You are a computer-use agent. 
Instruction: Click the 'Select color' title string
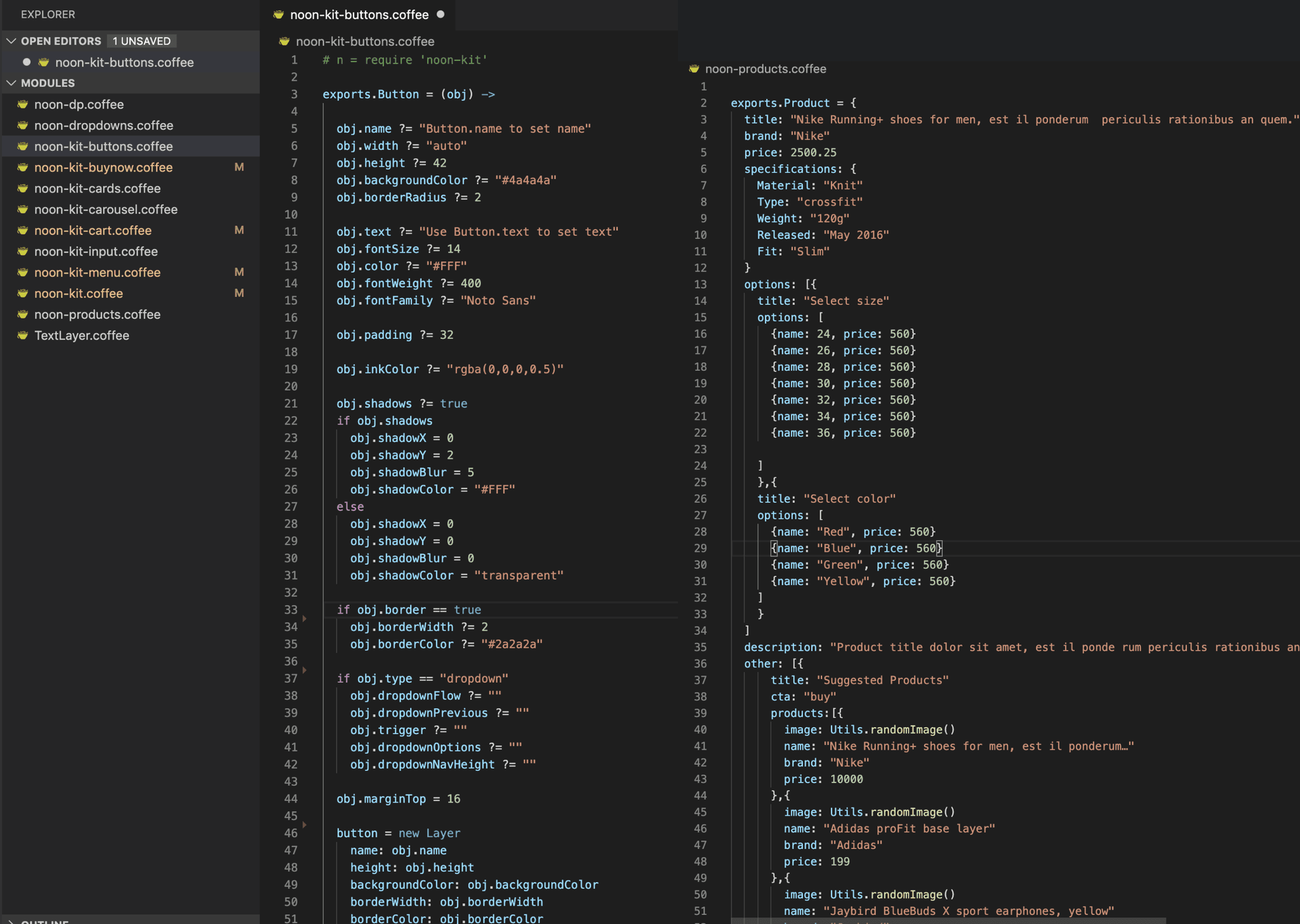click(849, 499)
